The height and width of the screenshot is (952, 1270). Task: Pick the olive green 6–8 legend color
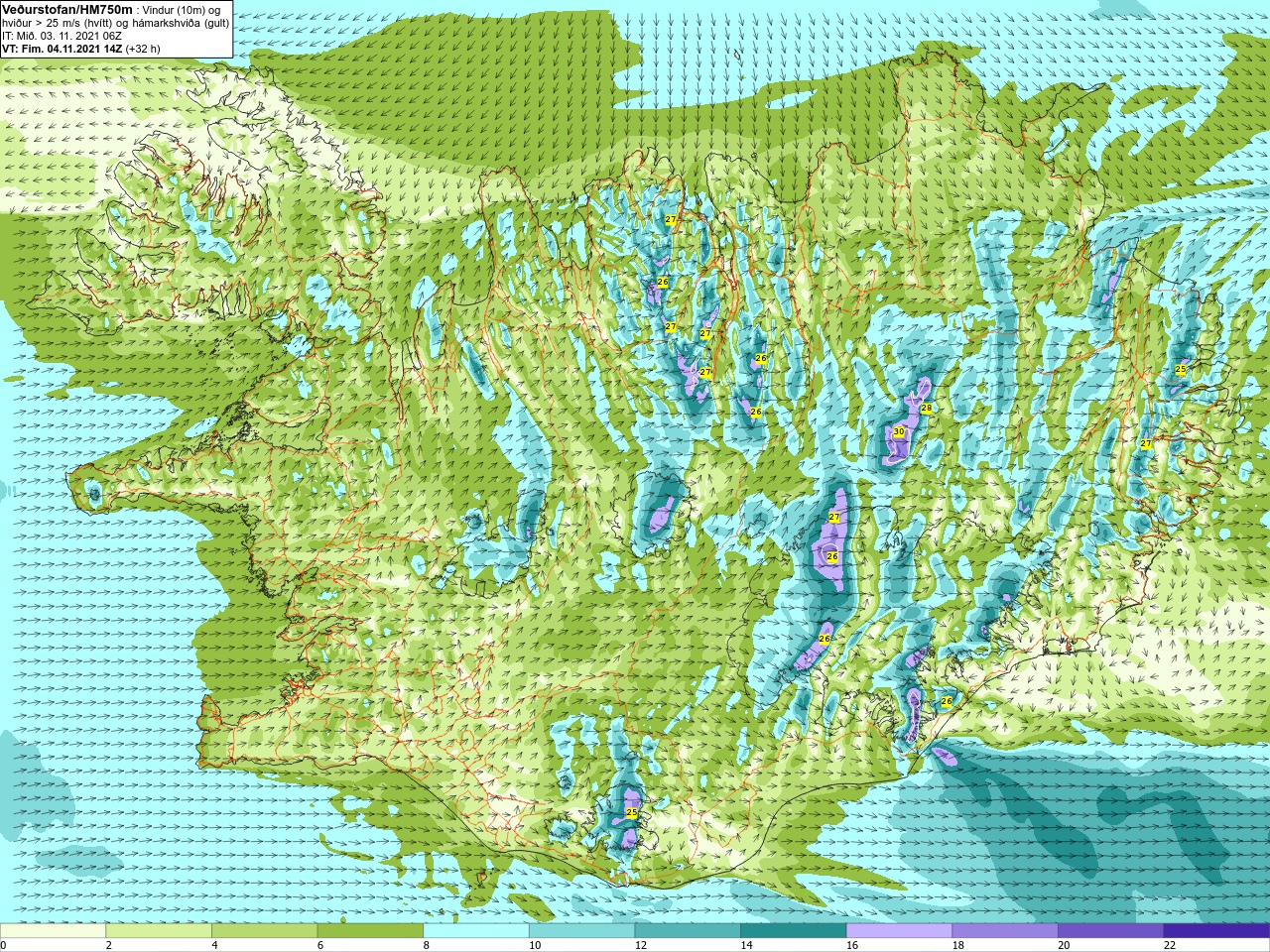click(370, 931)
